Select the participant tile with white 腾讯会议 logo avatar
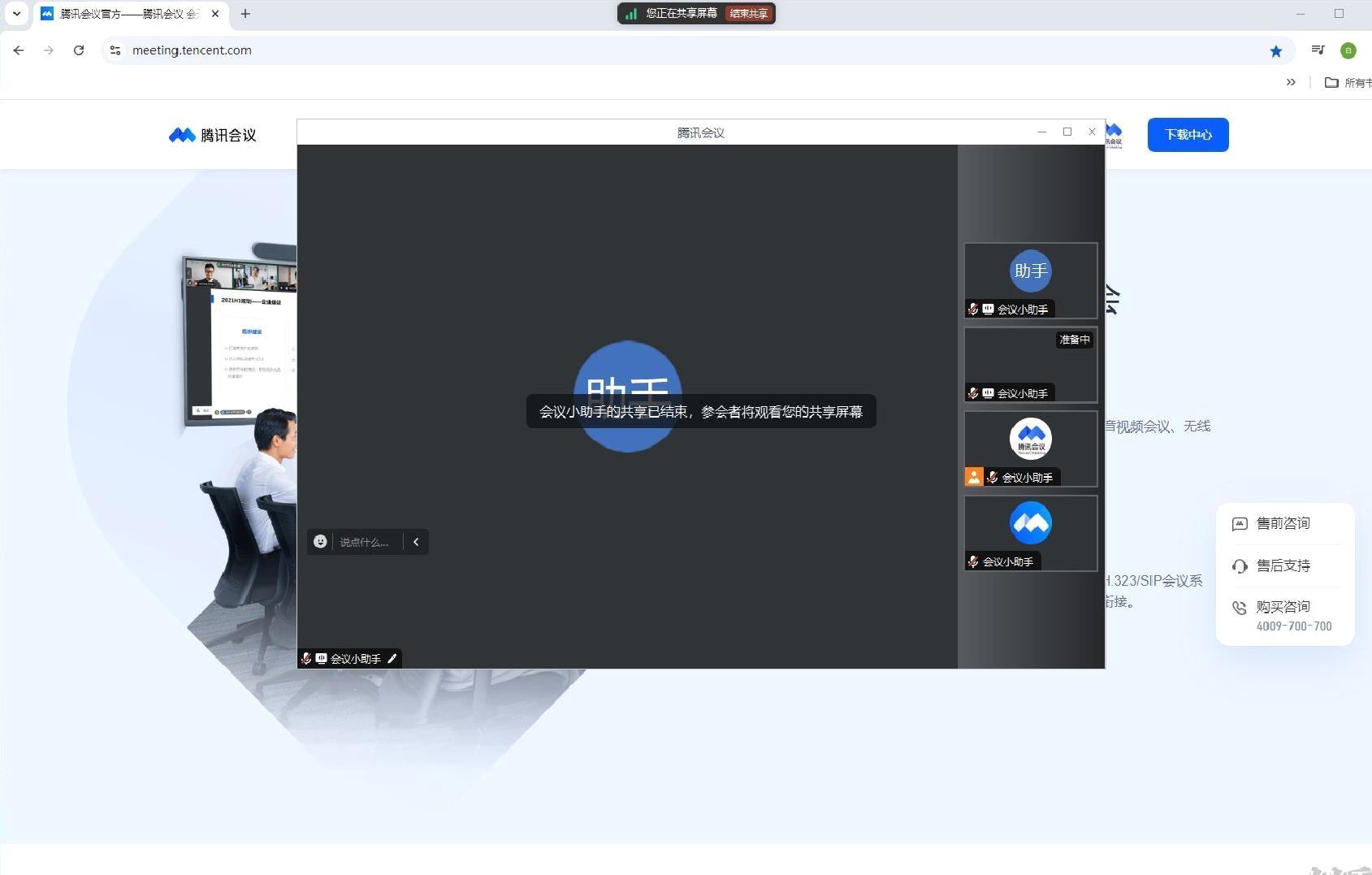This screenshot has width=1372, height=875. (x=1031, y=449)
